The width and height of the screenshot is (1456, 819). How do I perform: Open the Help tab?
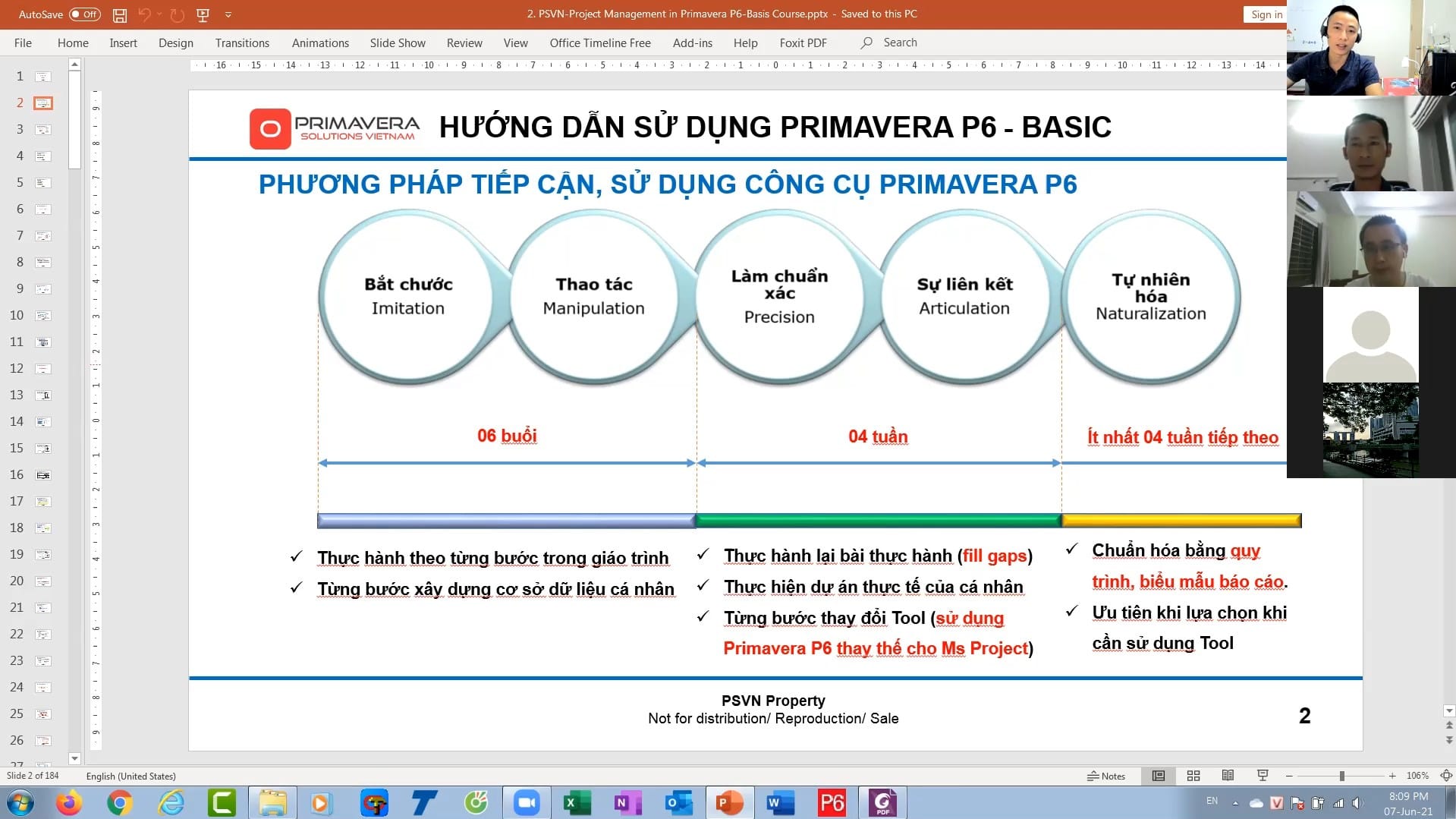745,43
